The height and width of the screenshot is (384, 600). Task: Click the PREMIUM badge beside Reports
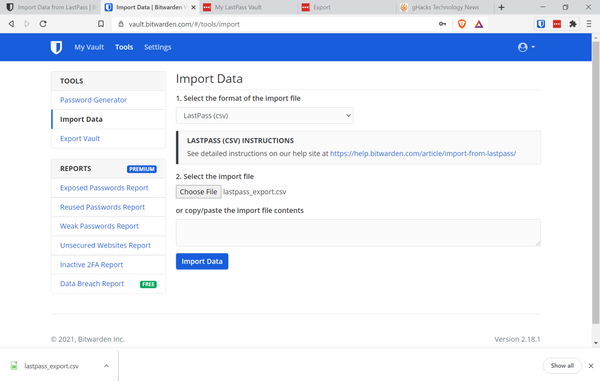tap(142, 169)
